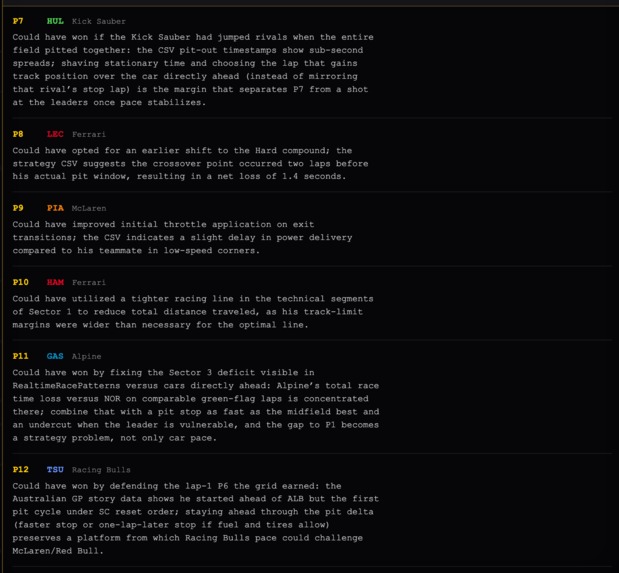
Task: Click the P10 position label
Action: click(x=21, y=282)
